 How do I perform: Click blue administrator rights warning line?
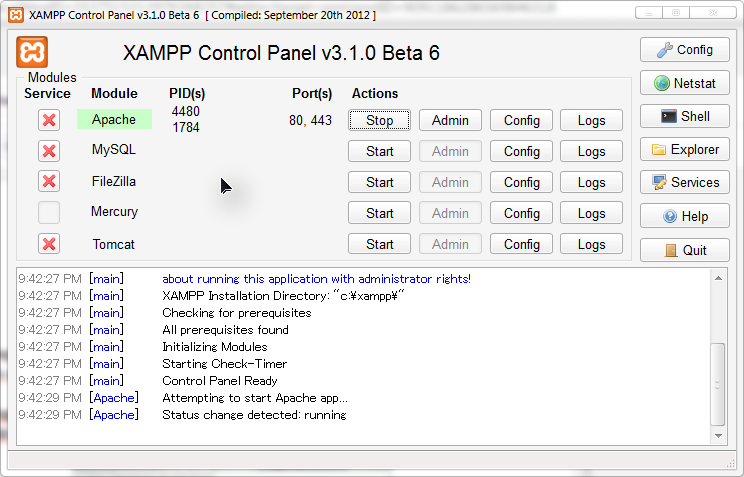(x=316, y=279)
